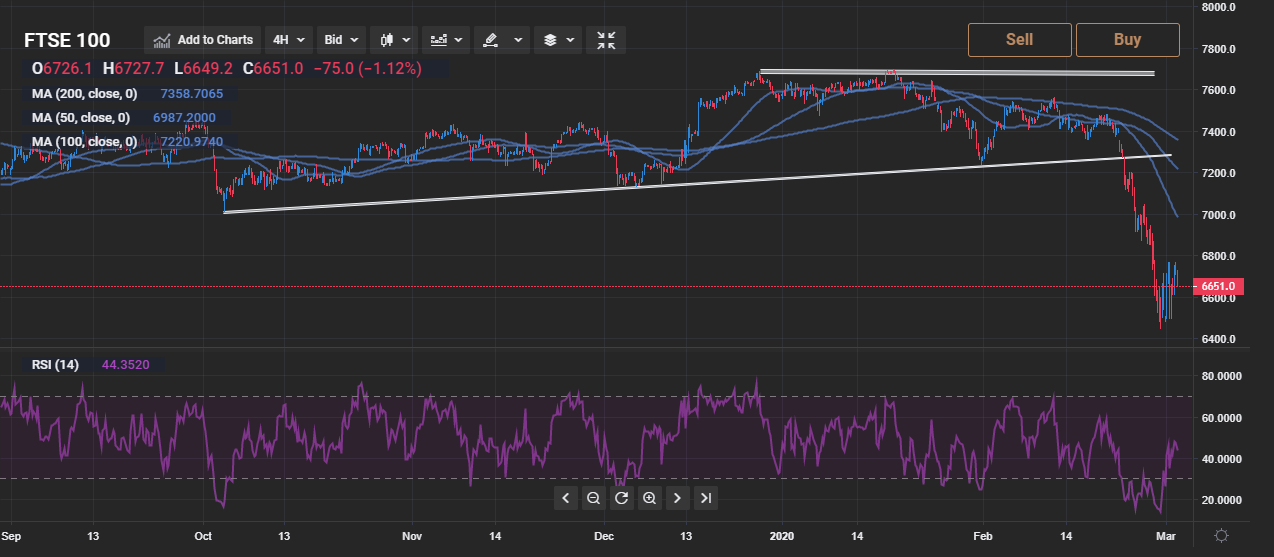Open the candlestick chart type dropdown
Image resolution: width=1274 pixels, height=557 pixels.
pos(394,40)
